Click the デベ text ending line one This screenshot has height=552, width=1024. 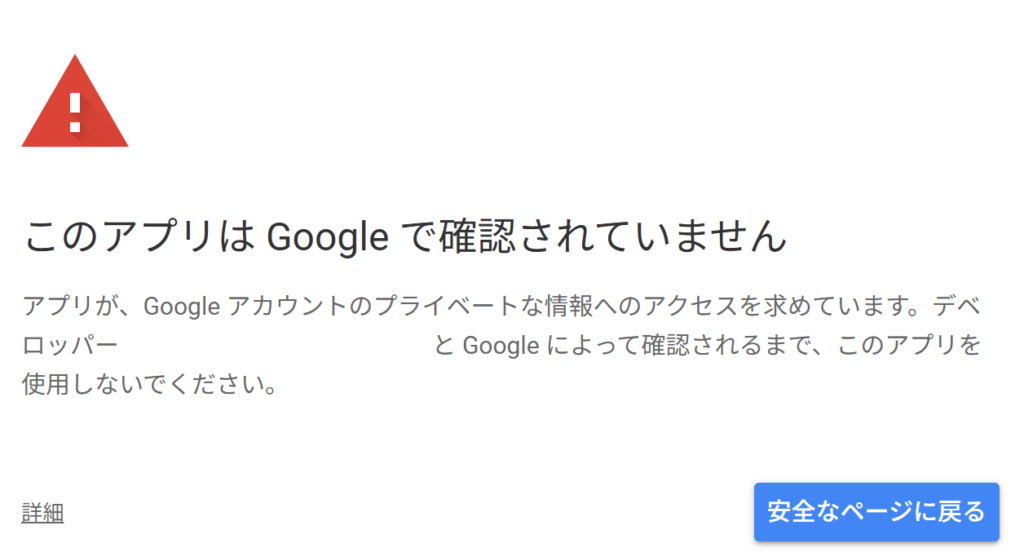point(956,305)
